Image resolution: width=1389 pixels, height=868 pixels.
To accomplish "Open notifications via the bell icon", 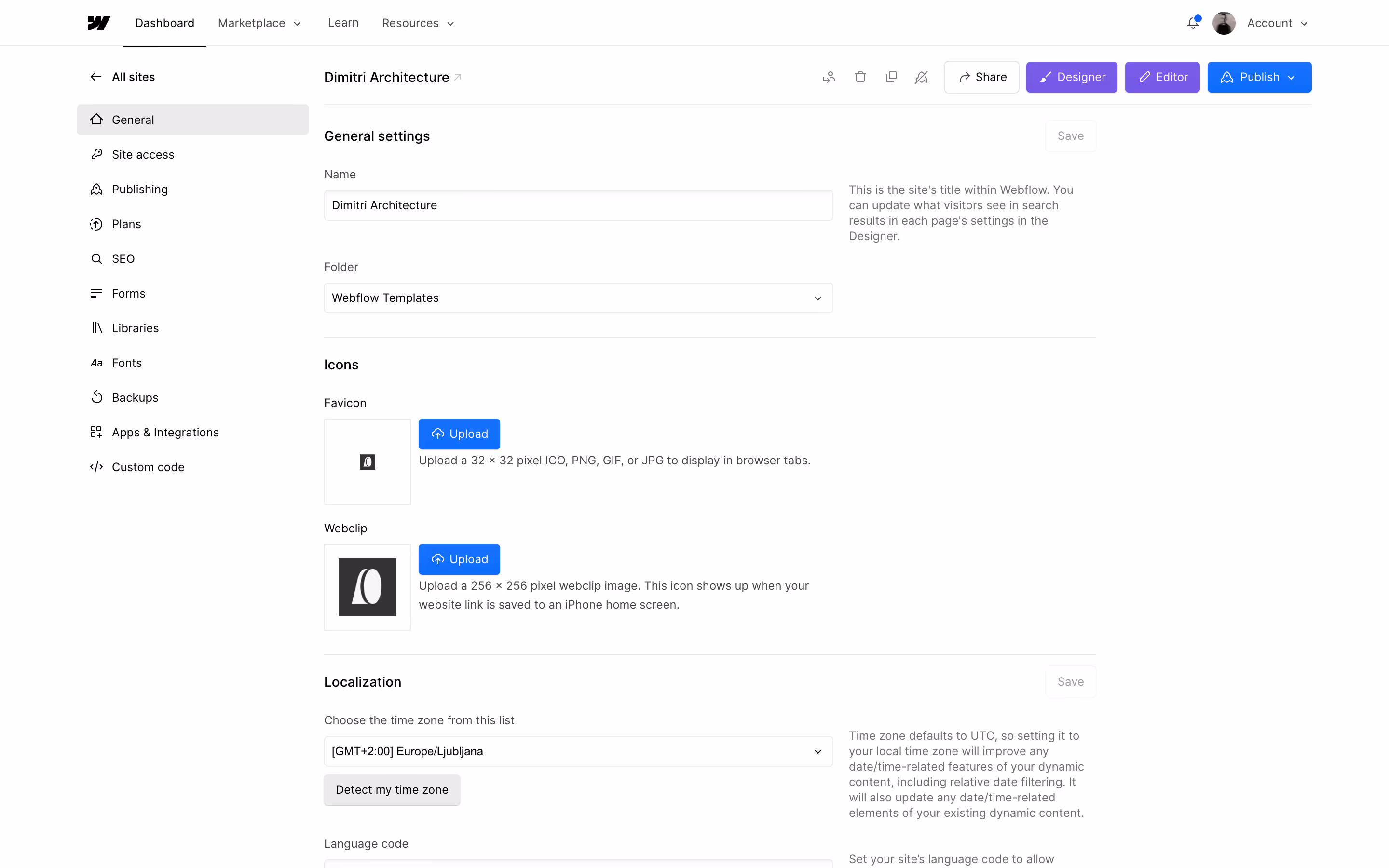I will (x=1193, y=23).
